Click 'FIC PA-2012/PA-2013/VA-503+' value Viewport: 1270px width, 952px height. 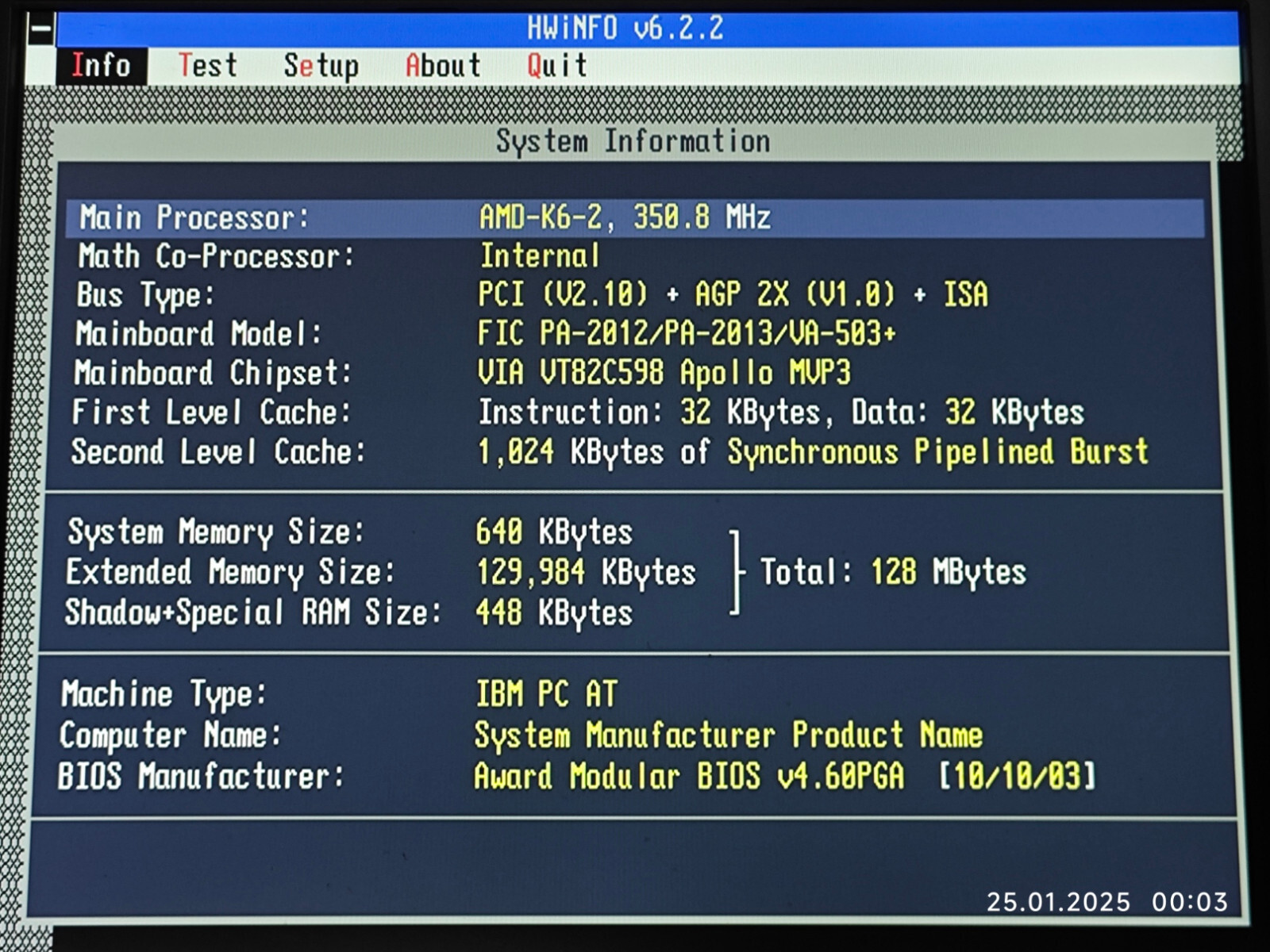[x=687, y=332]
